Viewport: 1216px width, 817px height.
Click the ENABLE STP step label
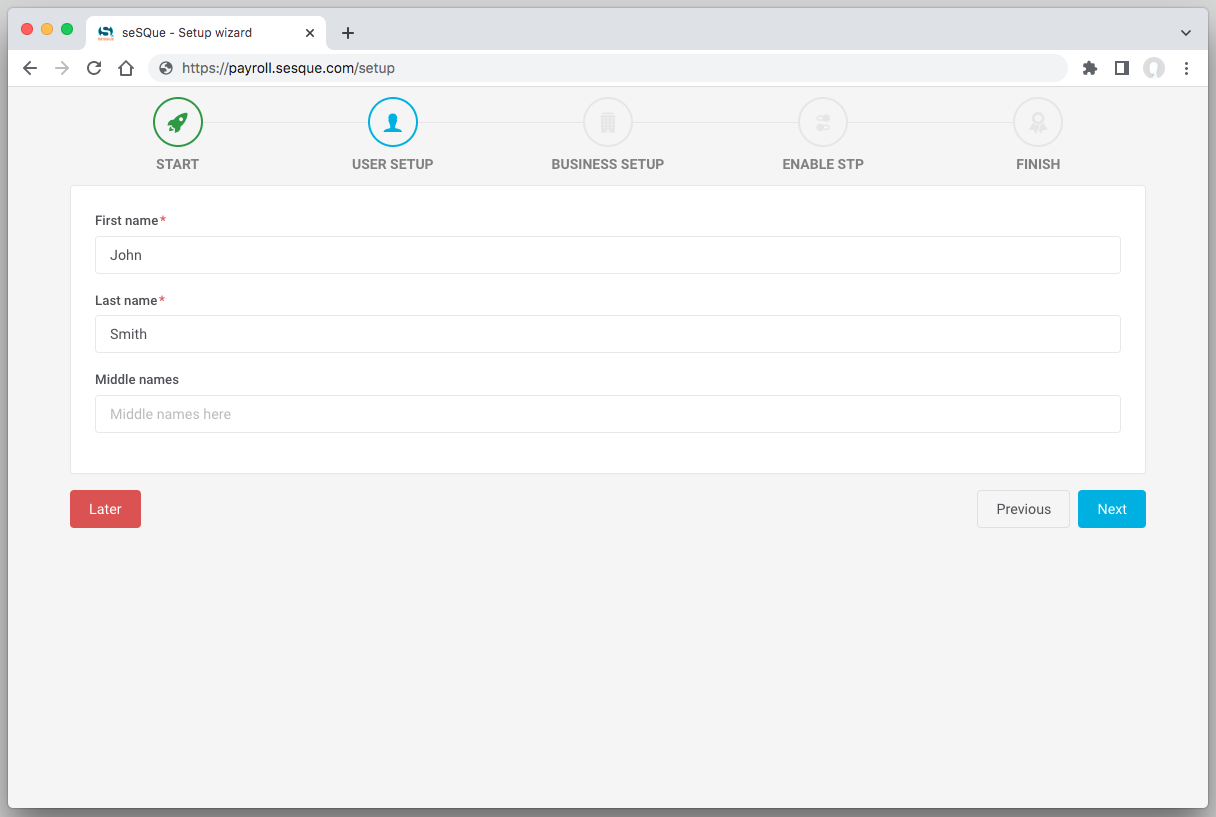pyautogui.click(x=823, y=164)
